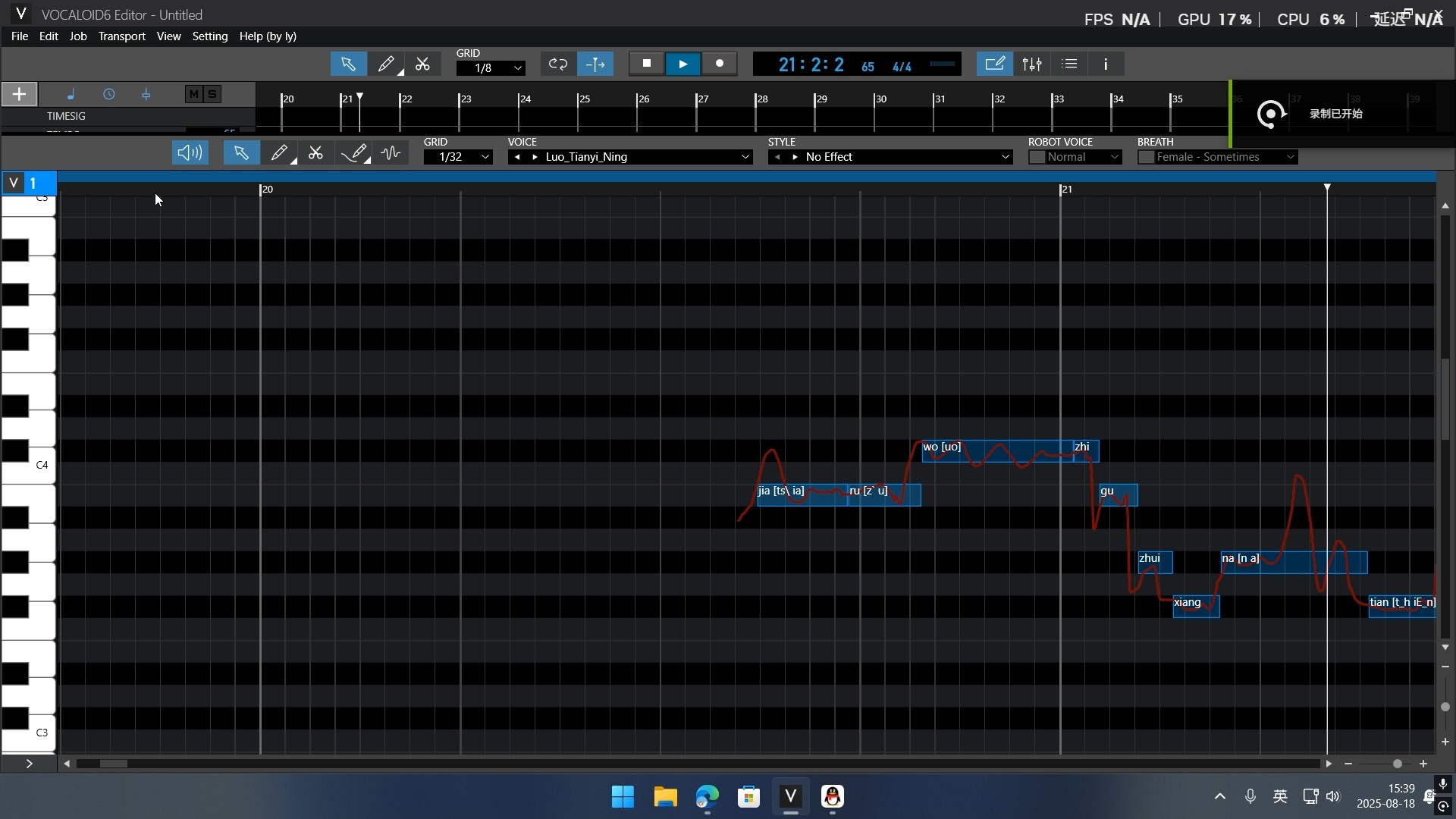Screen dimensions: 1456x819
Task: Toggle the pitch waveform display icon
Action: pos(391,153)
